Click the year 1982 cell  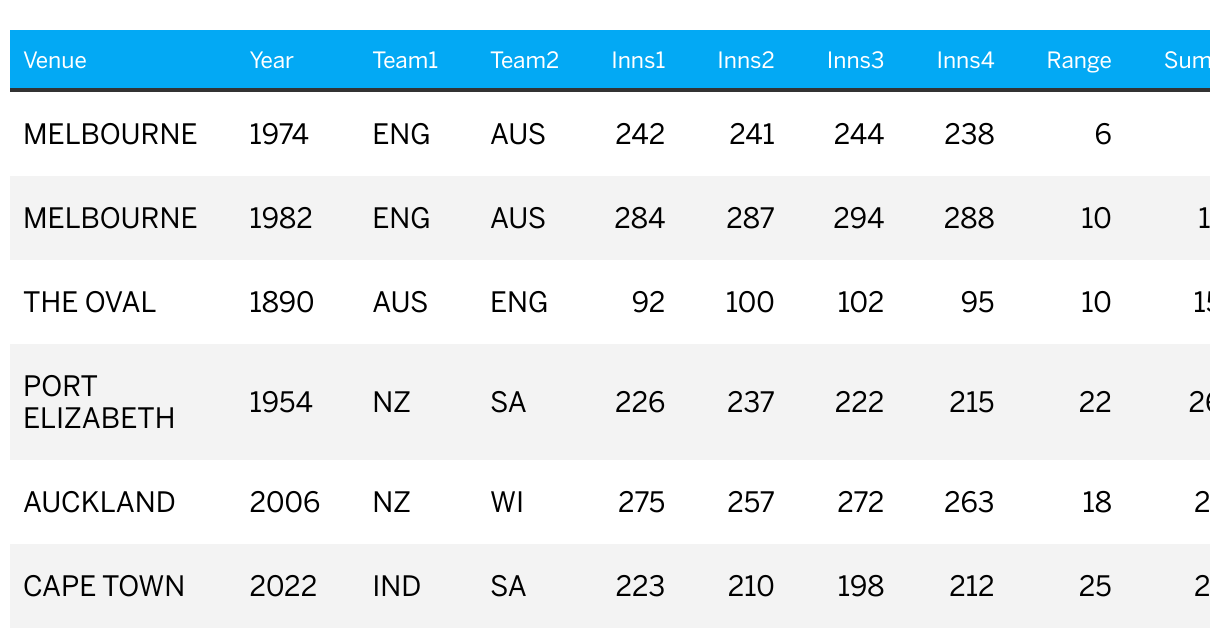[280, 218]
